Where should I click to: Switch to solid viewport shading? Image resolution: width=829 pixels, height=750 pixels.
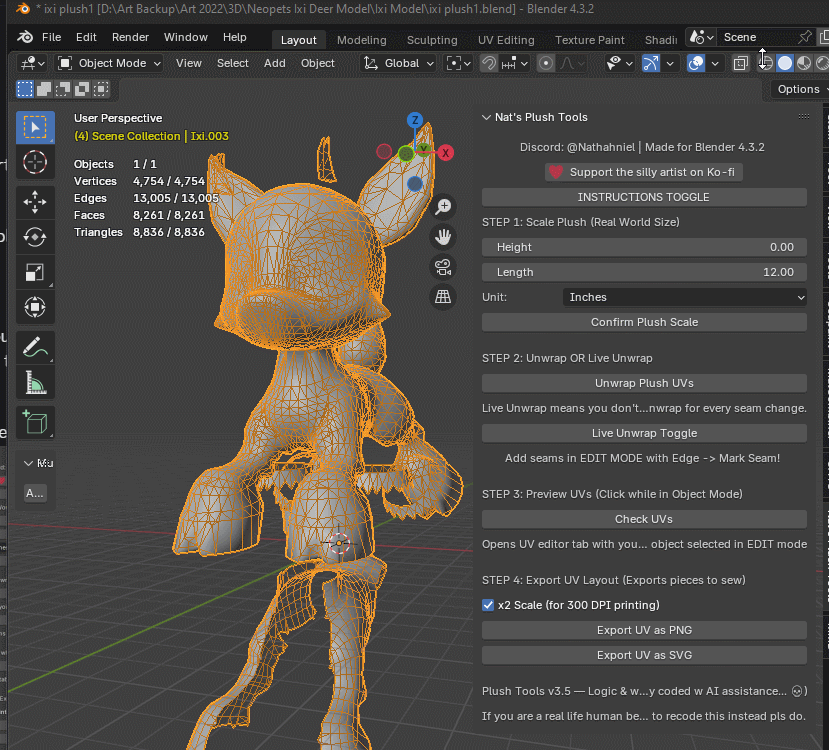785,63
